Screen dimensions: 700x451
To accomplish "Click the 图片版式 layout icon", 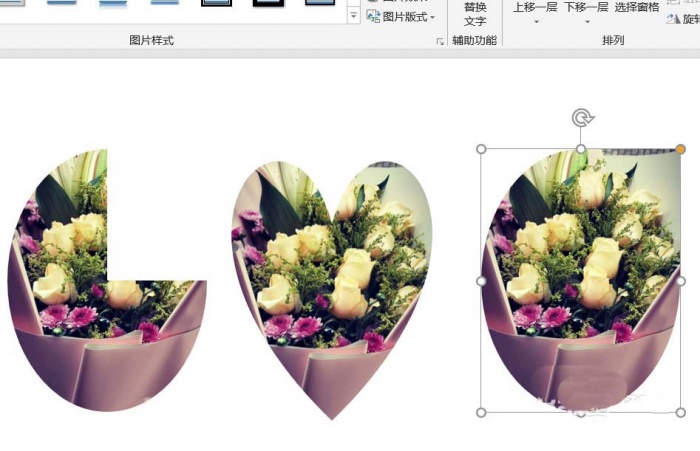I will [x=373, y=17].
